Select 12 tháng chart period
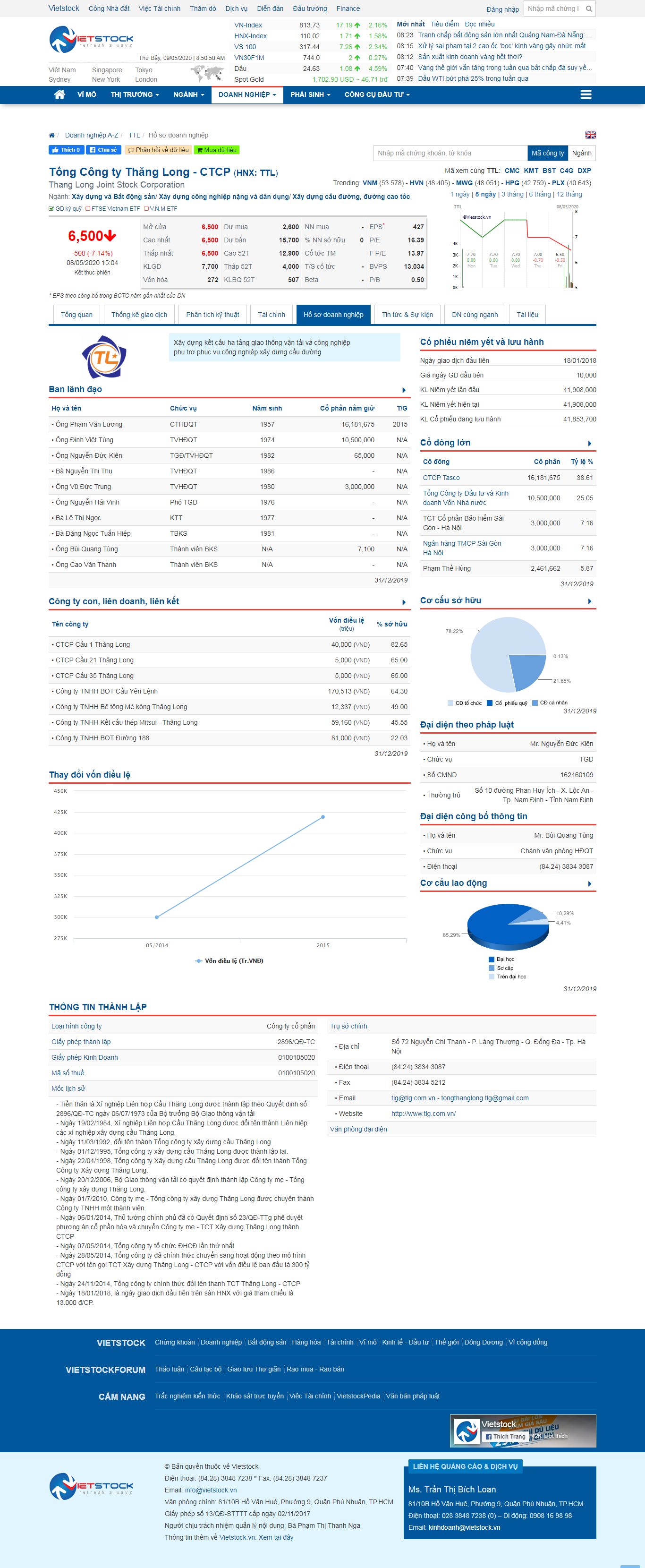This screenshot has width=645, height=1568. point(569,194)
